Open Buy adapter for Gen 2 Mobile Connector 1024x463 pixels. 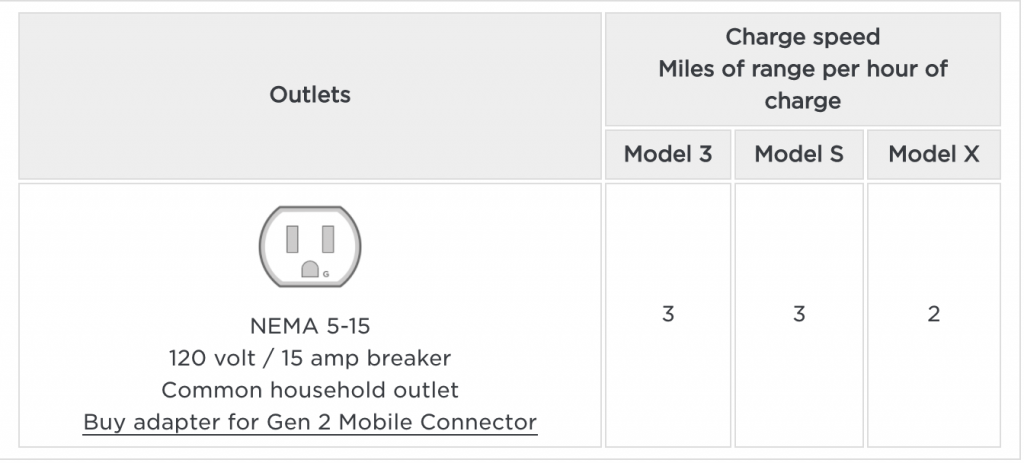coord(310,422)
